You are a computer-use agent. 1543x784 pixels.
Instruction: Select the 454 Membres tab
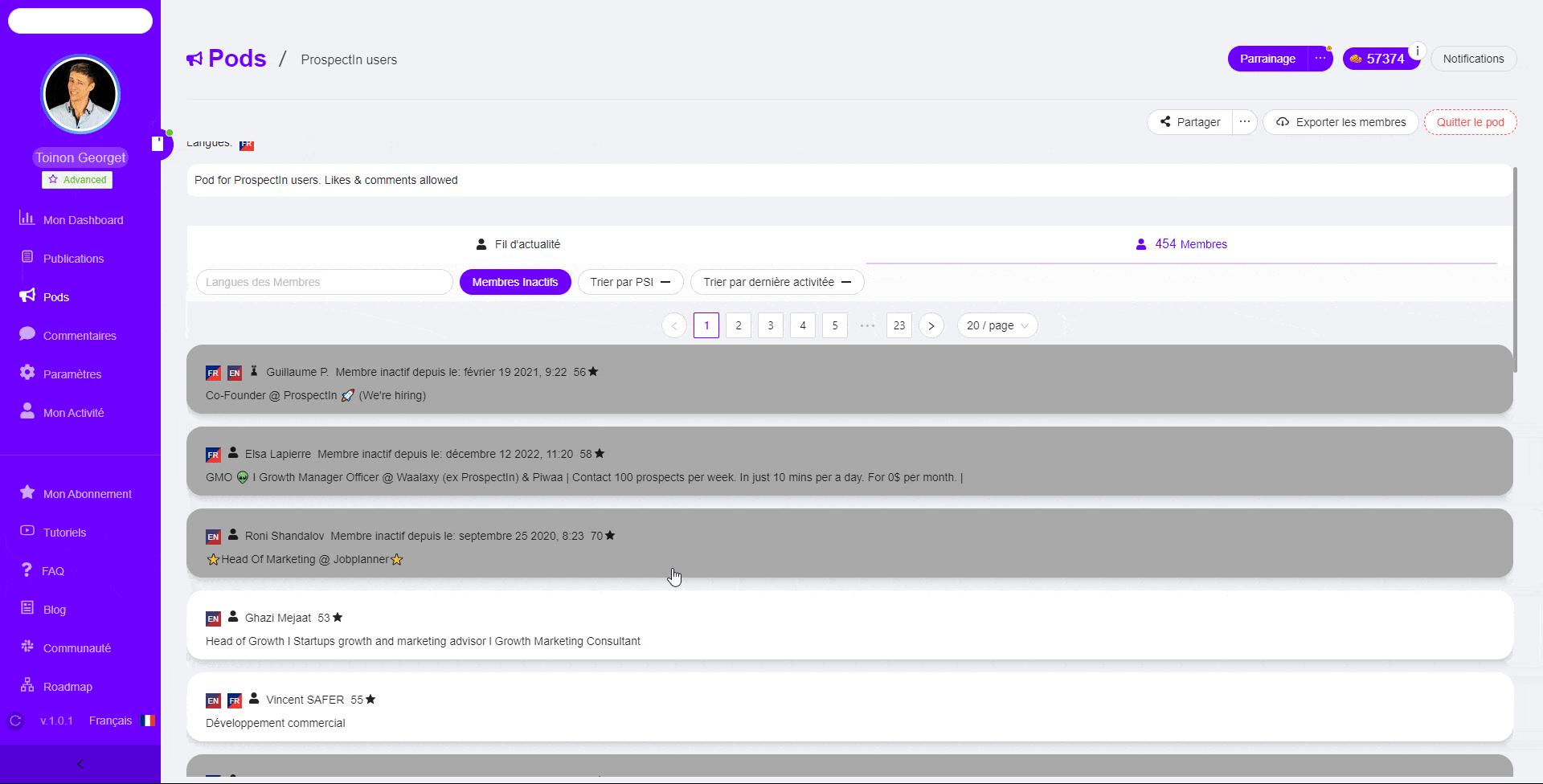click(1181, 244)
